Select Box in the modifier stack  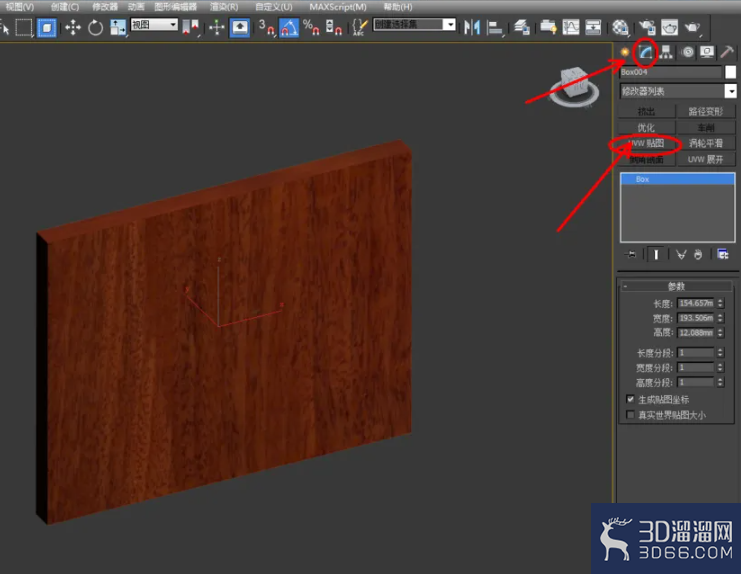(x=677, y=179)
